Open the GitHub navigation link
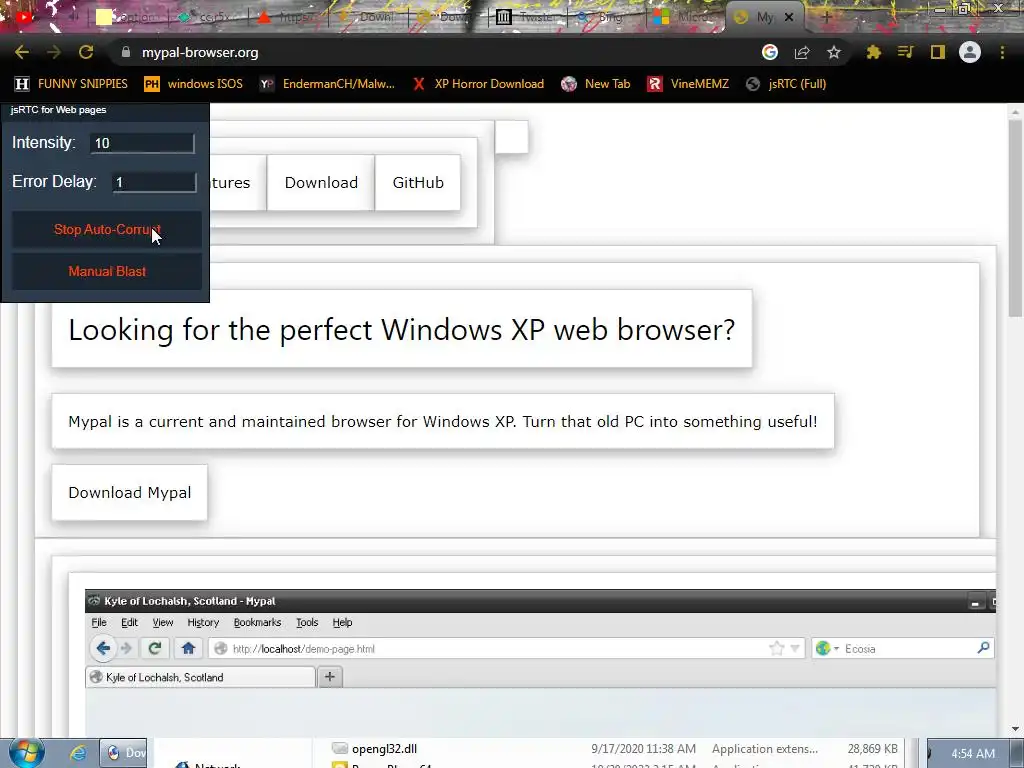Viewport: 1024px width, 768px height. pos(418,182)
